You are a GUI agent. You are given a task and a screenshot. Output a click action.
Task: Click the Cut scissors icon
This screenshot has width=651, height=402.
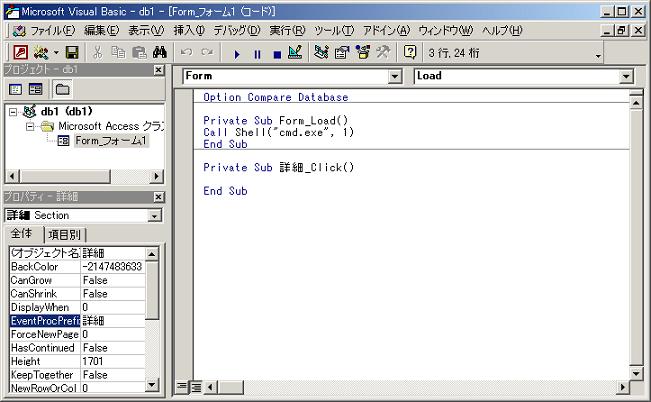pos(98,53)
